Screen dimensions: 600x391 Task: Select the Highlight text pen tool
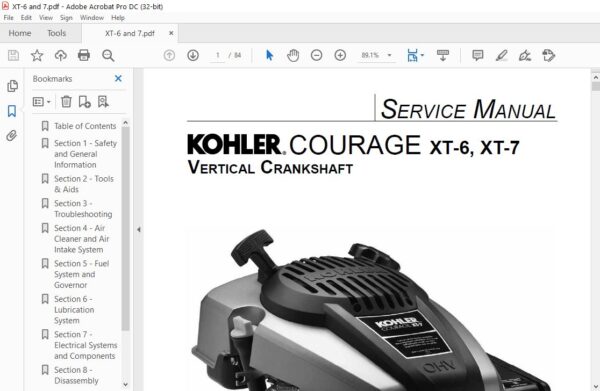pos(501,55)
